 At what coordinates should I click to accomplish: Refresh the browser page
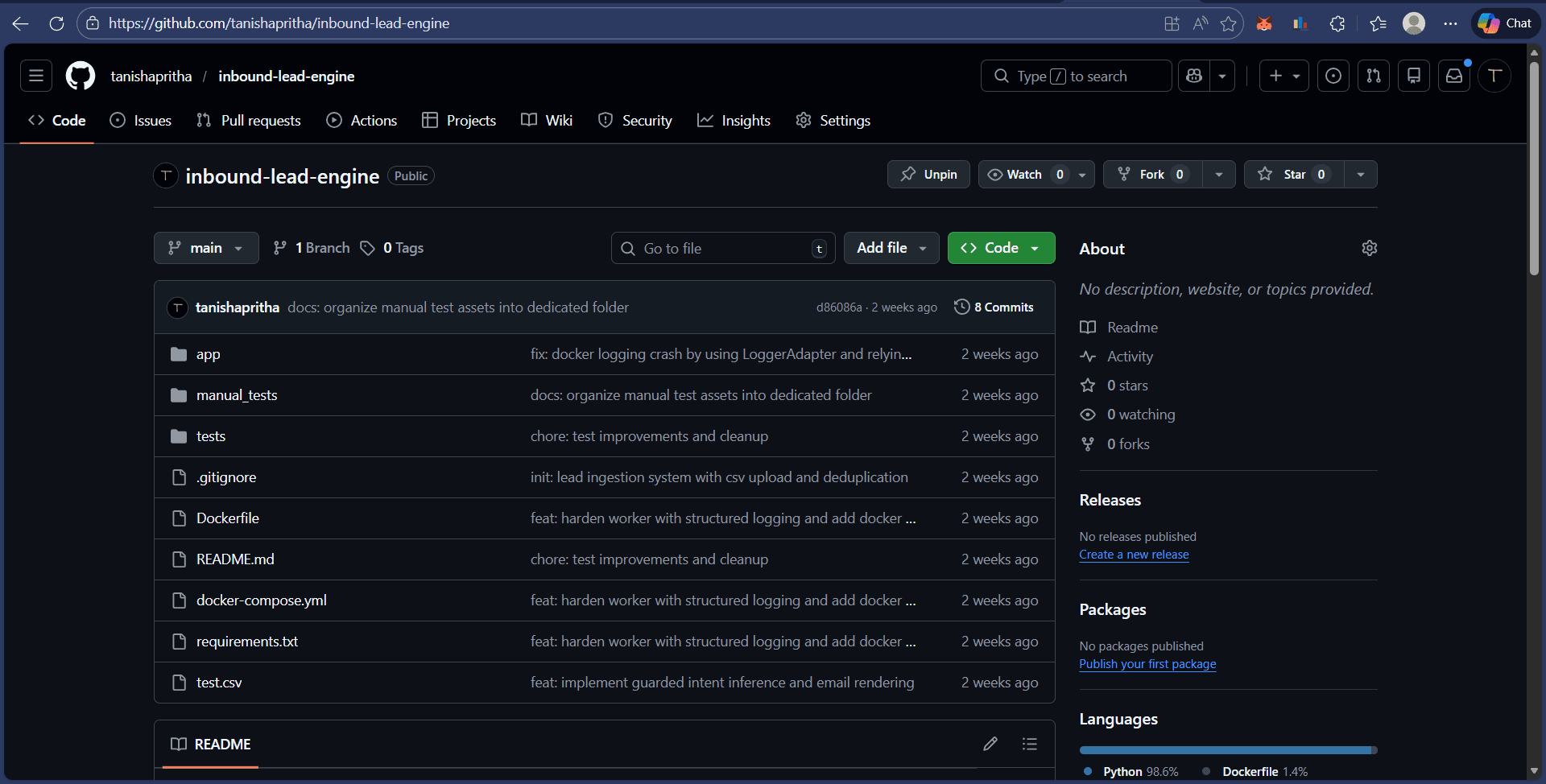point(56,23)
